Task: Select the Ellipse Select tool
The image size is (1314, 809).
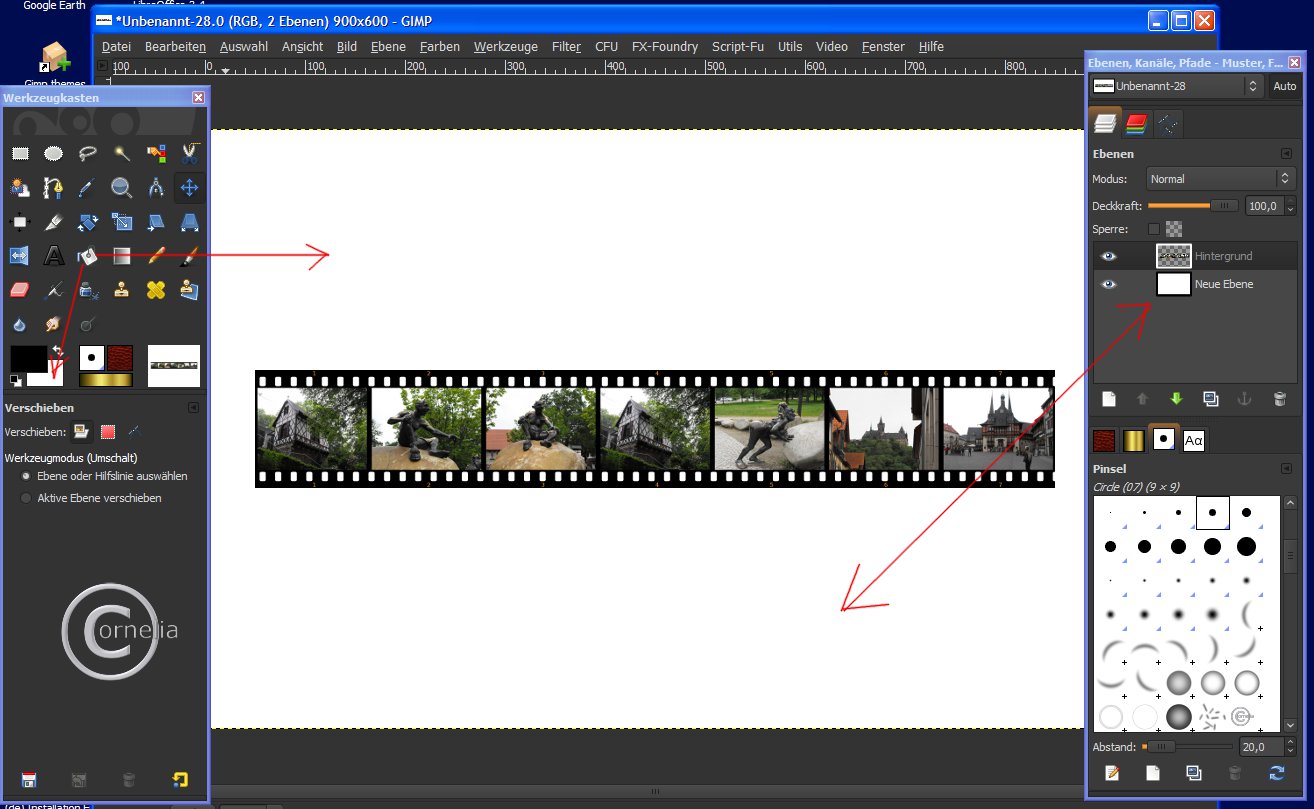Action: [54, 153]
